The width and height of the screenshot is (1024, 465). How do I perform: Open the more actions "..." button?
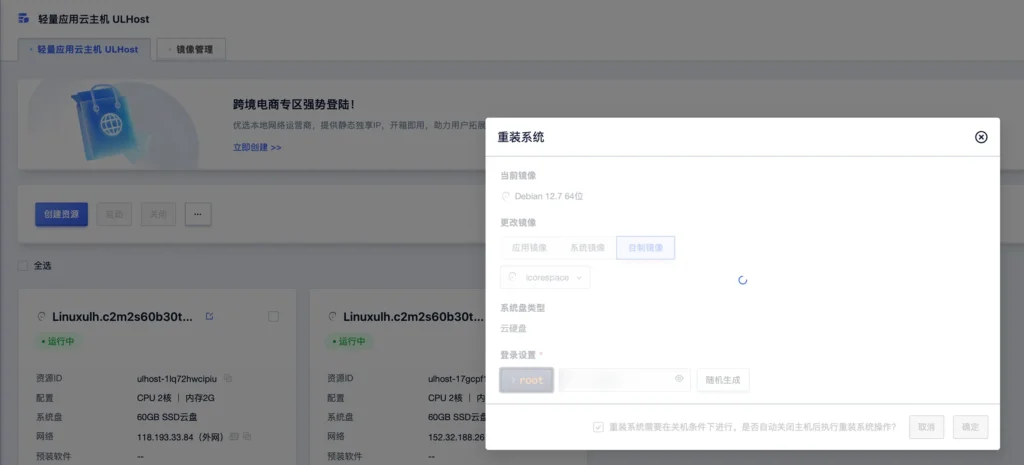click(x=198, y=214)
